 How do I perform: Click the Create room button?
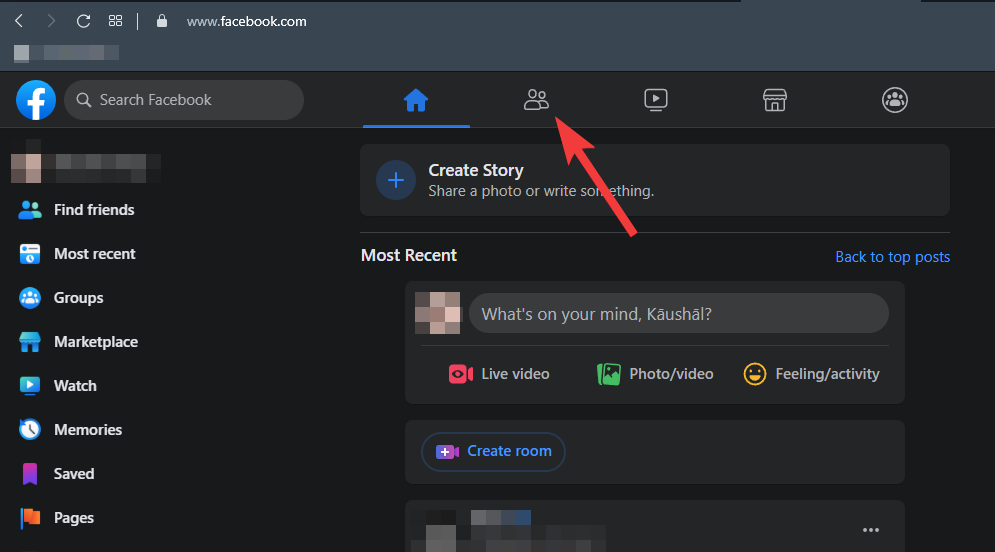tap(493, 452)
